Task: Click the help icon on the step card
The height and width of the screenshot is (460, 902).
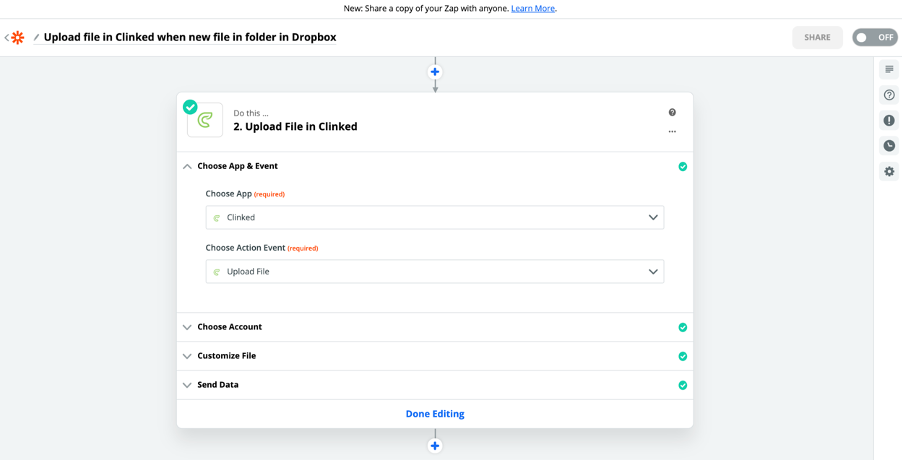Action: pyautogui.click(x=672, y=112)
